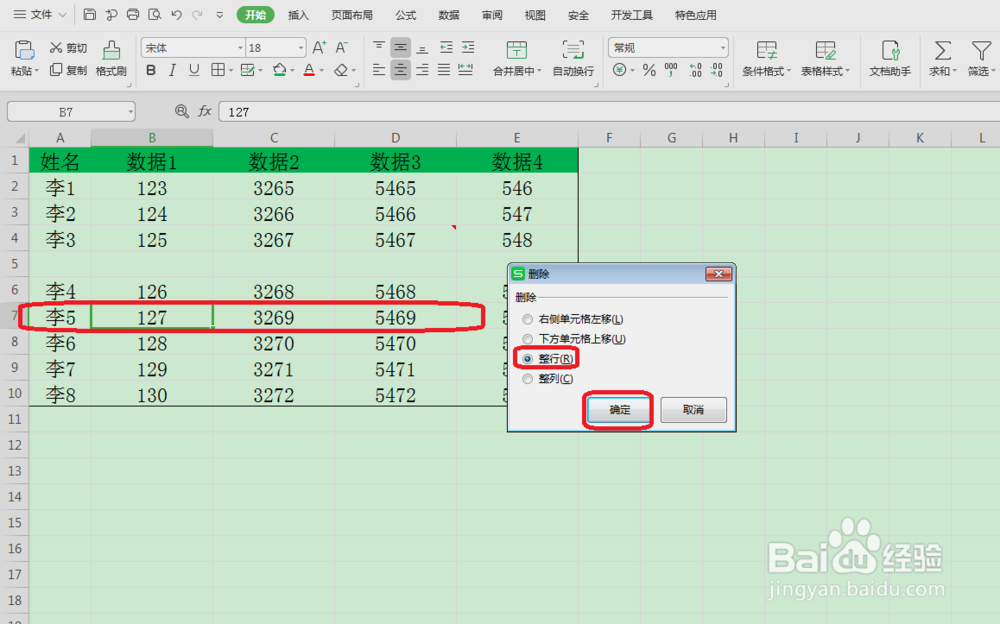
Task: Switch to the 公式 Formulas tab
Action: click(406, 15)
